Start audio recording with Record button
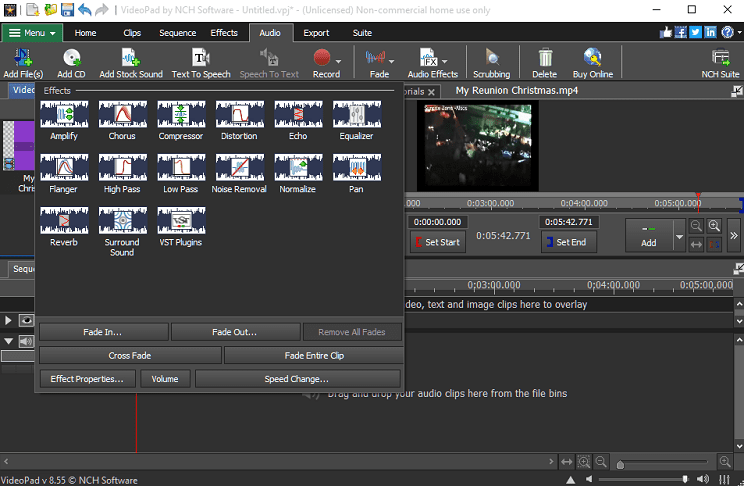The width and height of the screenshot is (744, 486). point(322,63)
